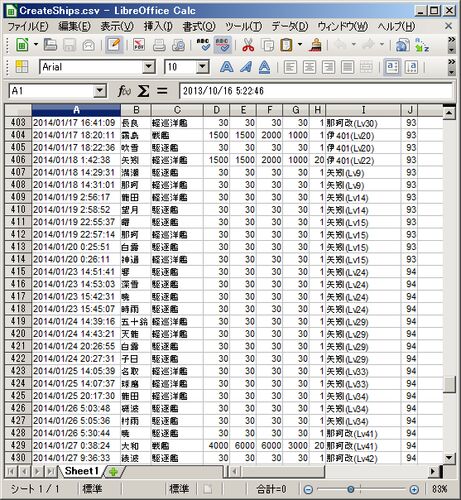This screenshot has height=500, width=461.
Task: Click the Save floppy disk icon
Action: coord(69,45)
